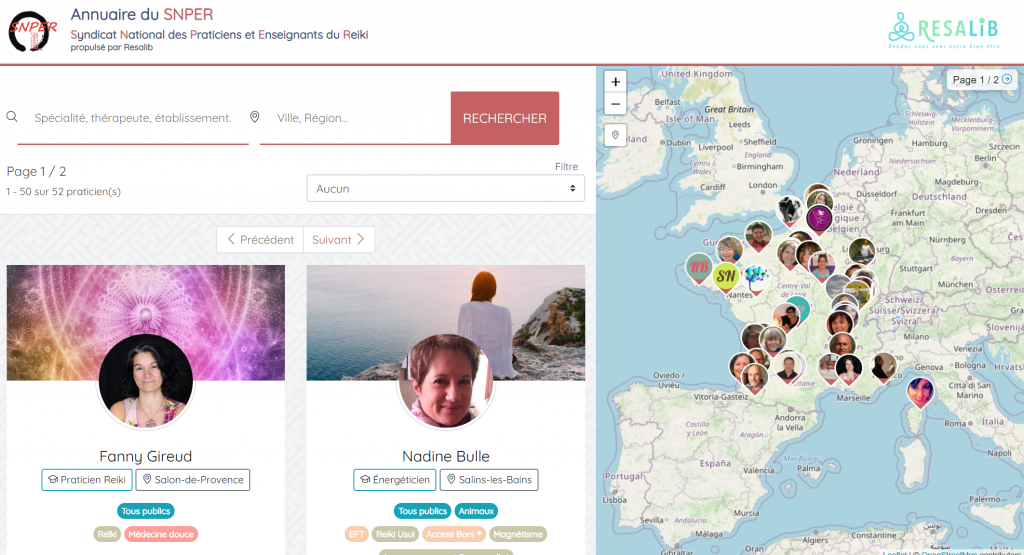The image size is (1024, 555).
Task: Zoom out on the map
Action: tap(615, 104)
